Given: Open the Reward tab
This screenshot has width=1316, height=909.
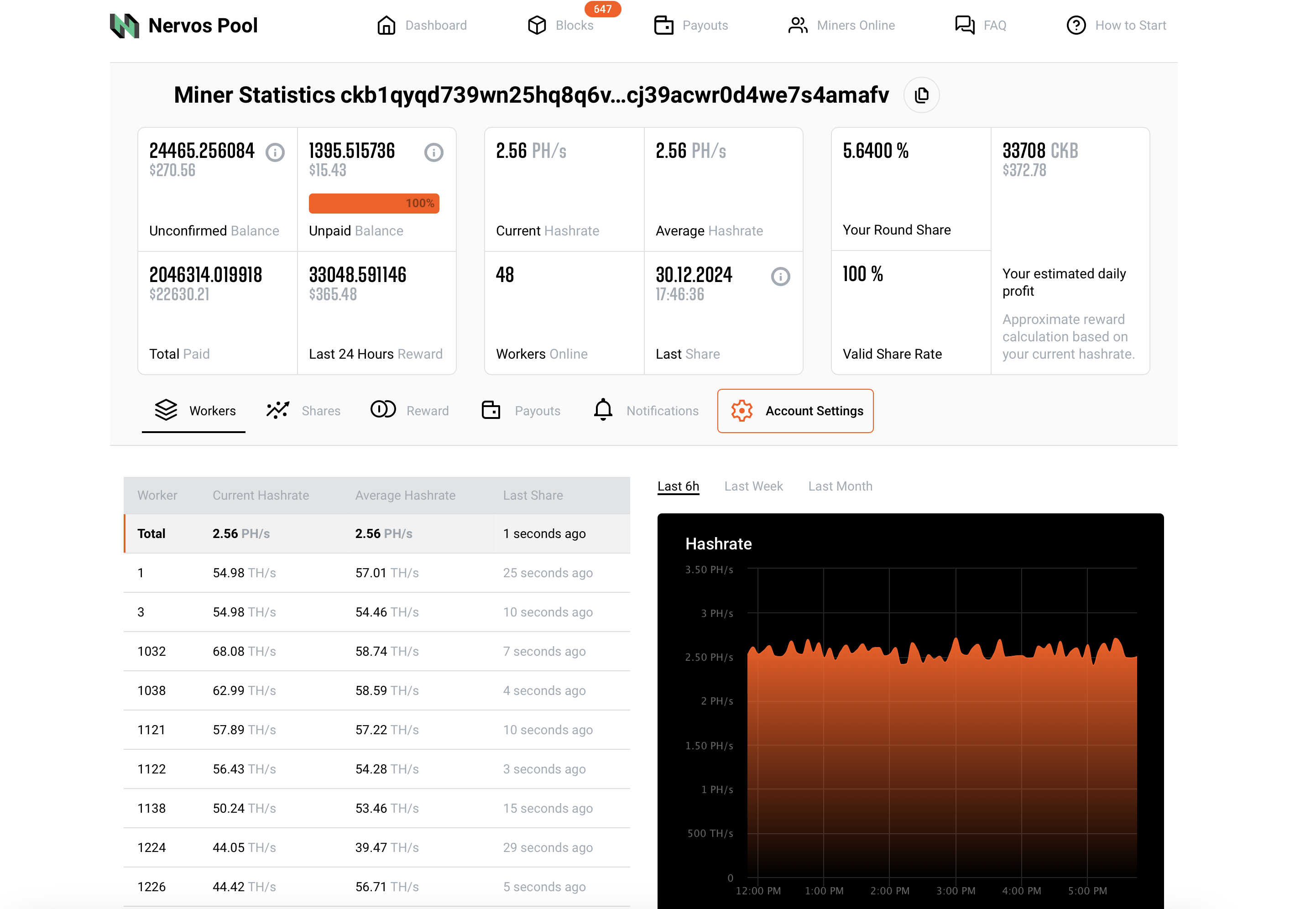Looking at the screenshot, I should tap(409, 411).
